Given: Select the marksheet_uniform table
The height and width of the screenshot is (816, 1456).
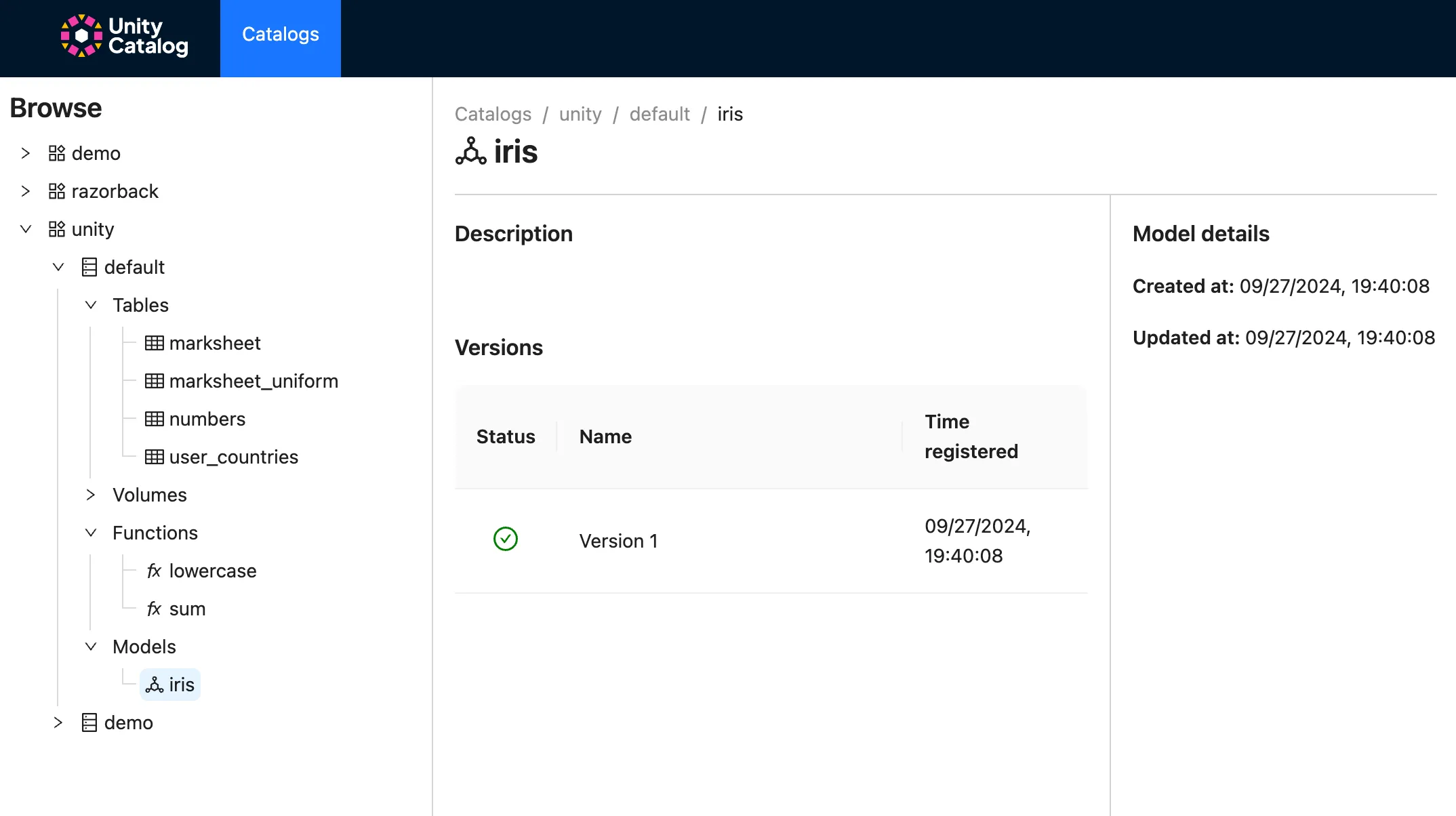Looking at the screenshot, I should [x=254, y=382].
